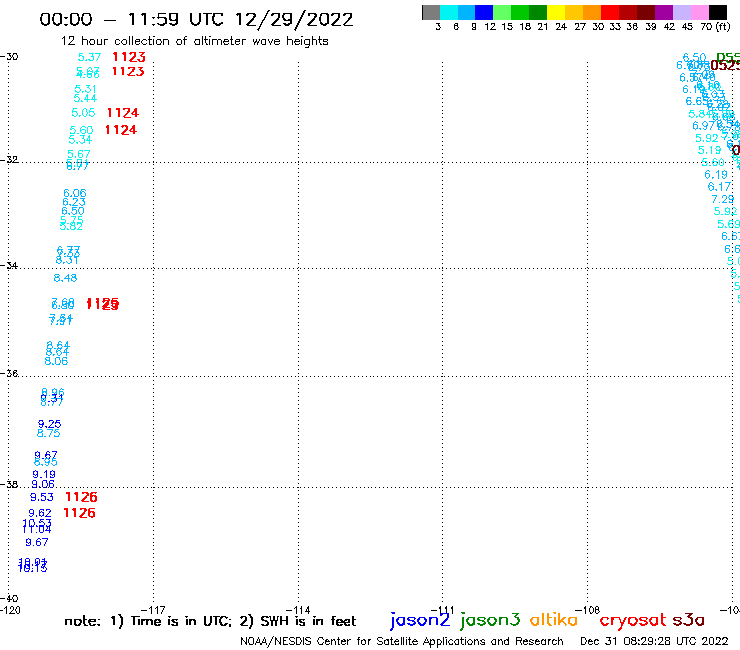The height and width of the screenshot is (650, 740).
Task: Click the orange 30 ft legend swatch
Action: [592, 12]
